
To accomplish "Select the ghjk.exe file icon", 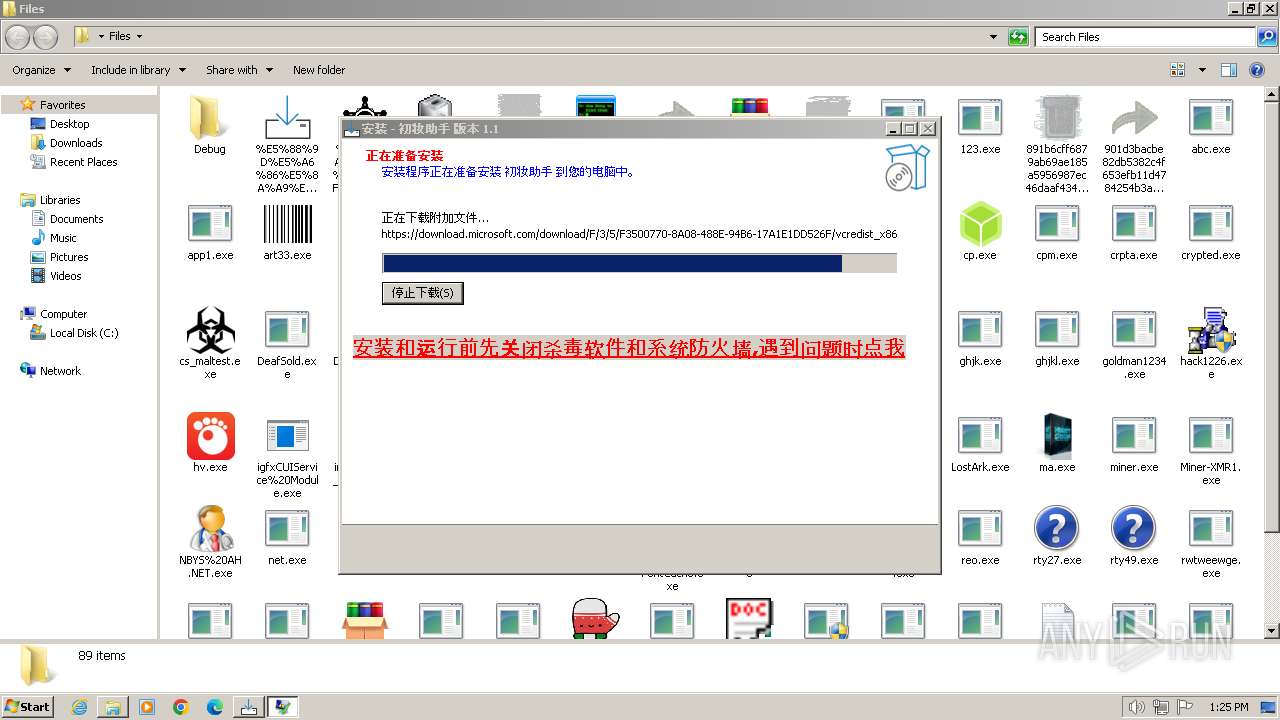I will 980,330.
